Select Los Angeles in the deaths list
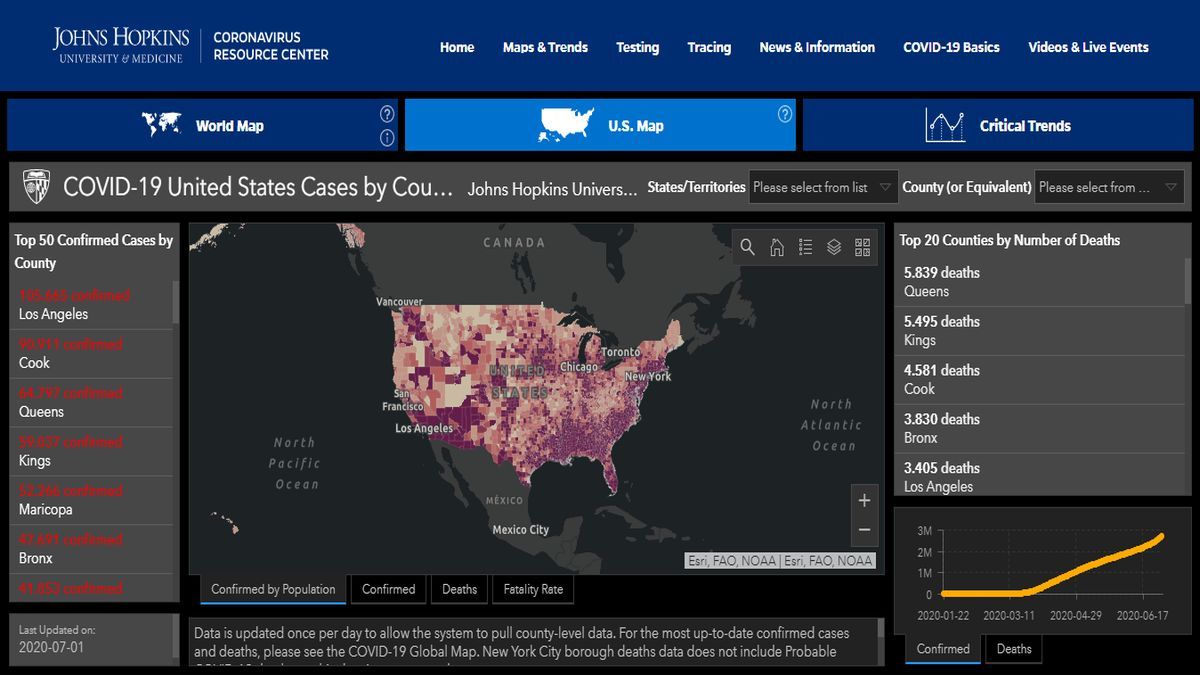1200x675 pixels. click(1039, 475)
